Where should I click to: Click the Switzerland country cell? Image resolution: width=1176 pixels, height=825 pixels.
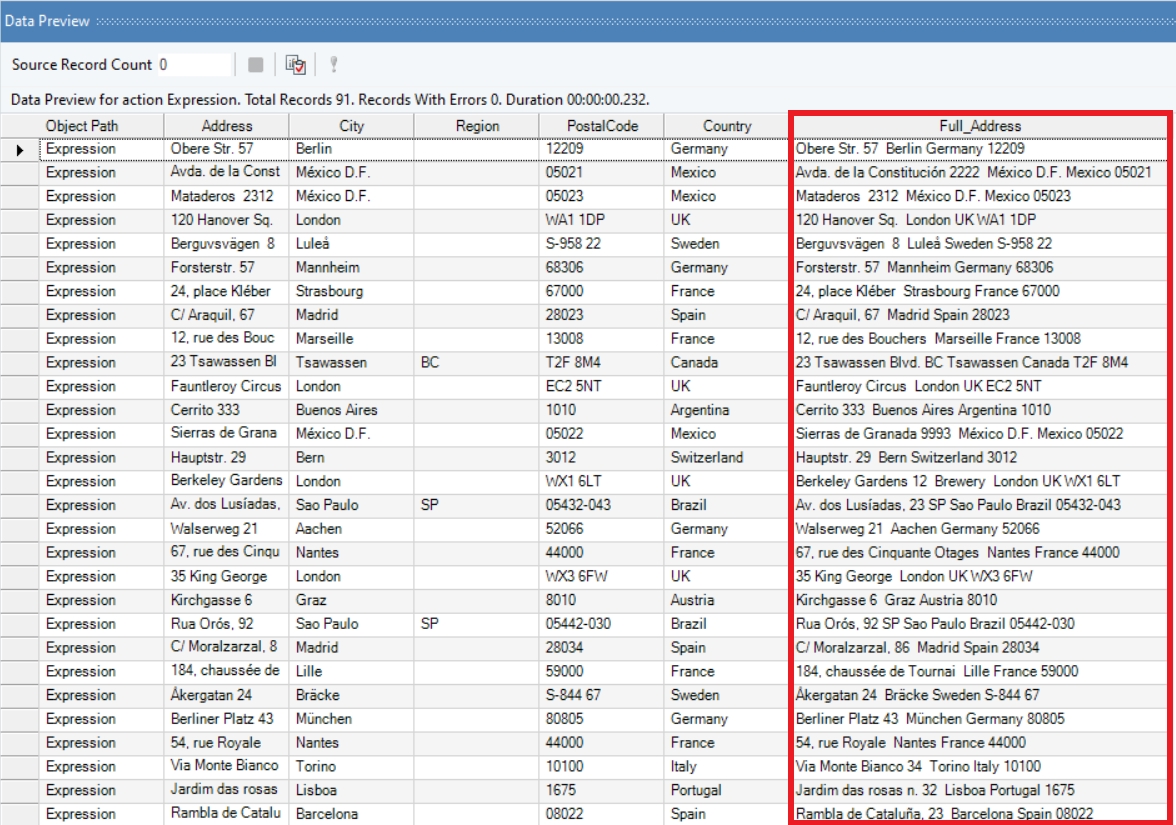(x=727, y=458)
